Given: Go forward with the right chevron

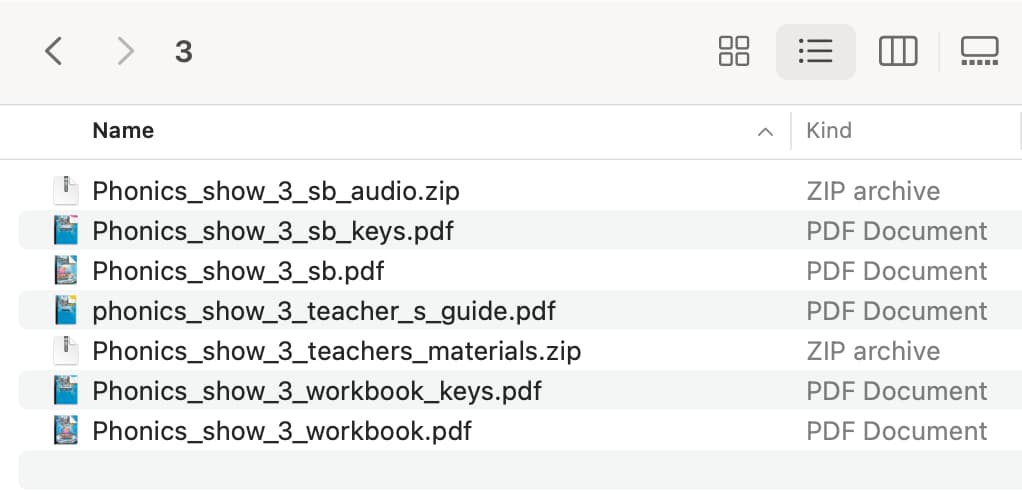Looking at the screenshot, I should (x=124, y=51).
